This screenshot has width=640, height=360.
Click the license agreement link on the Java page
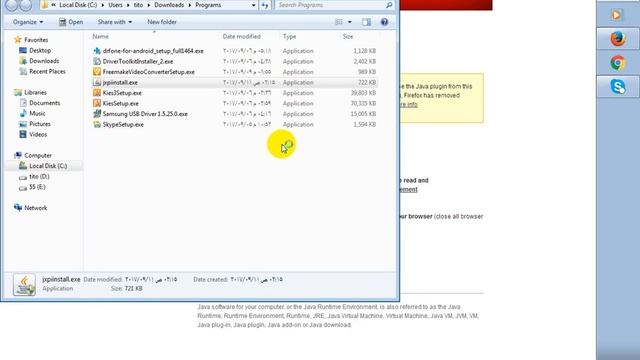tap(408, 189)
